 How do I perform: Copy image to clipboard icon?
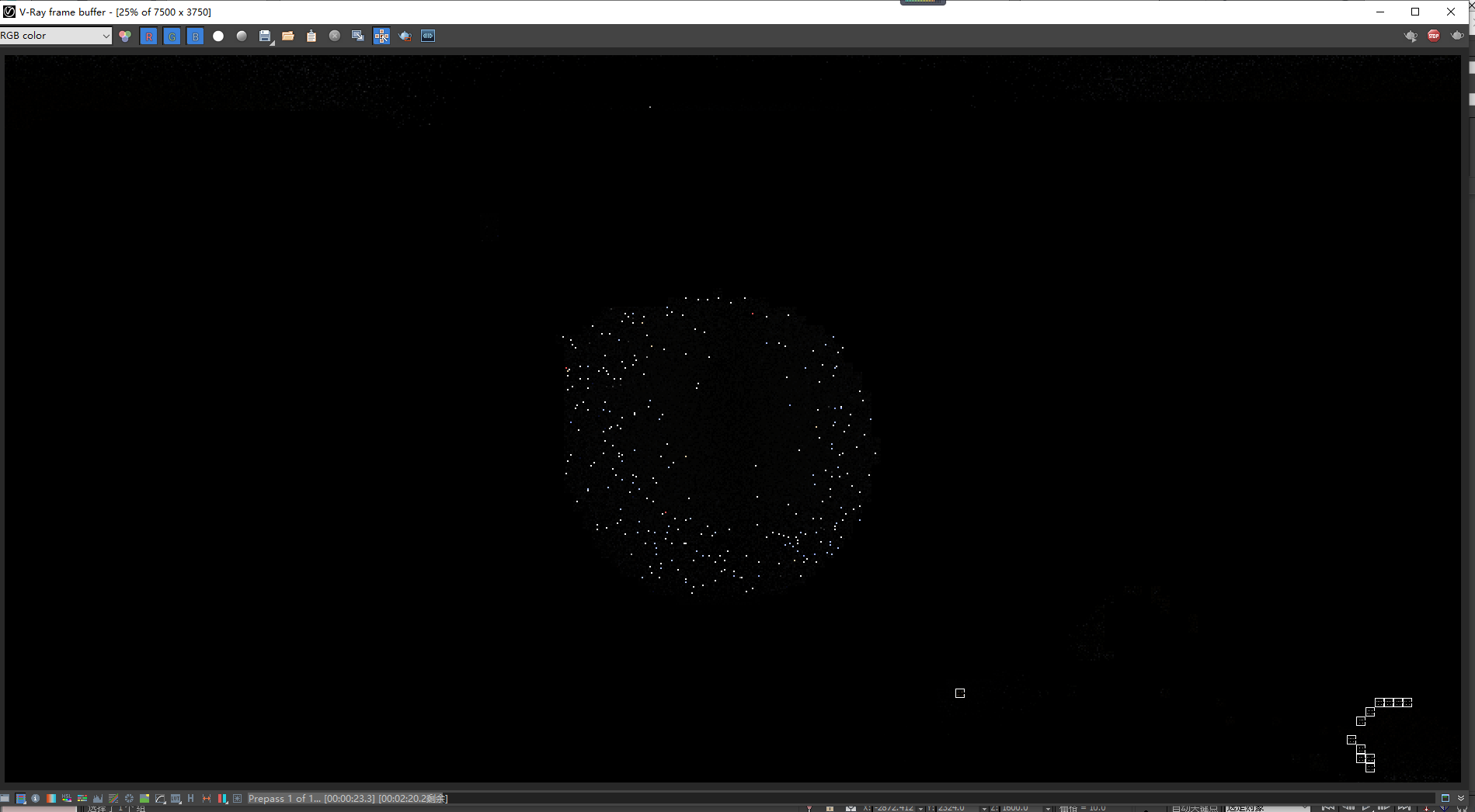(x=311, y=36)
